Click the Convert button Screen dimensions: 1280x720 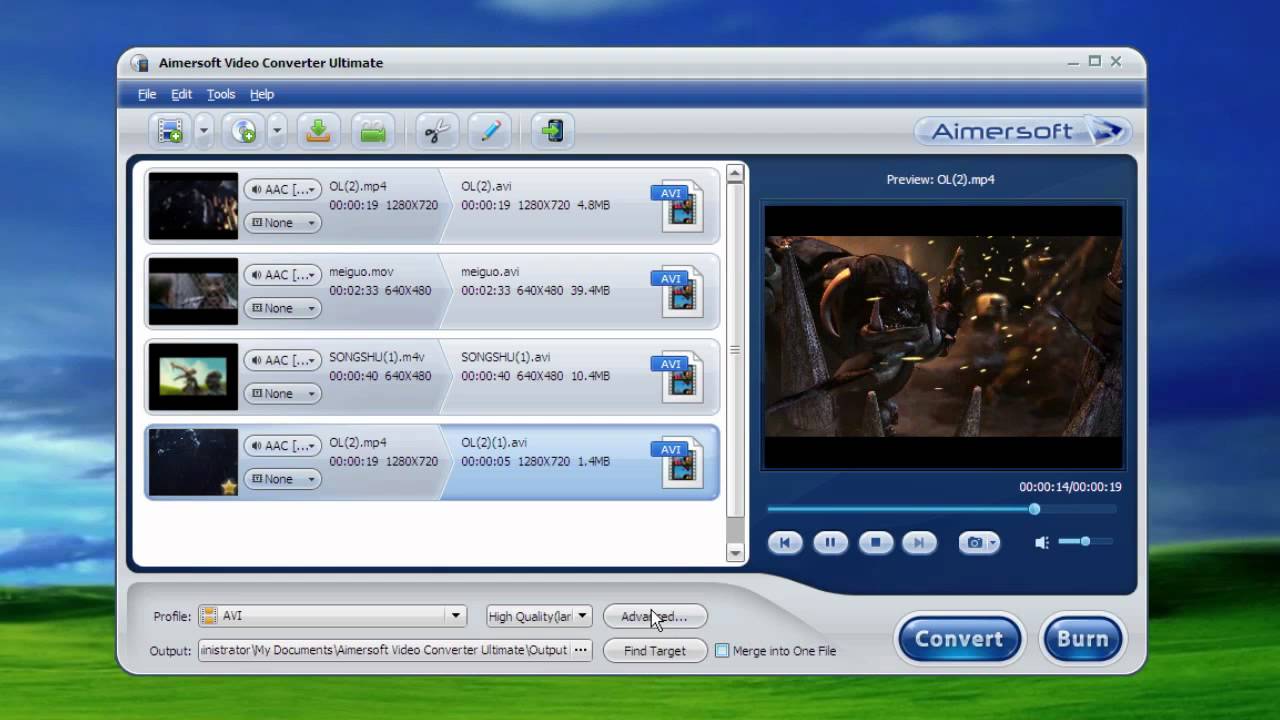[x=959, y=639]
